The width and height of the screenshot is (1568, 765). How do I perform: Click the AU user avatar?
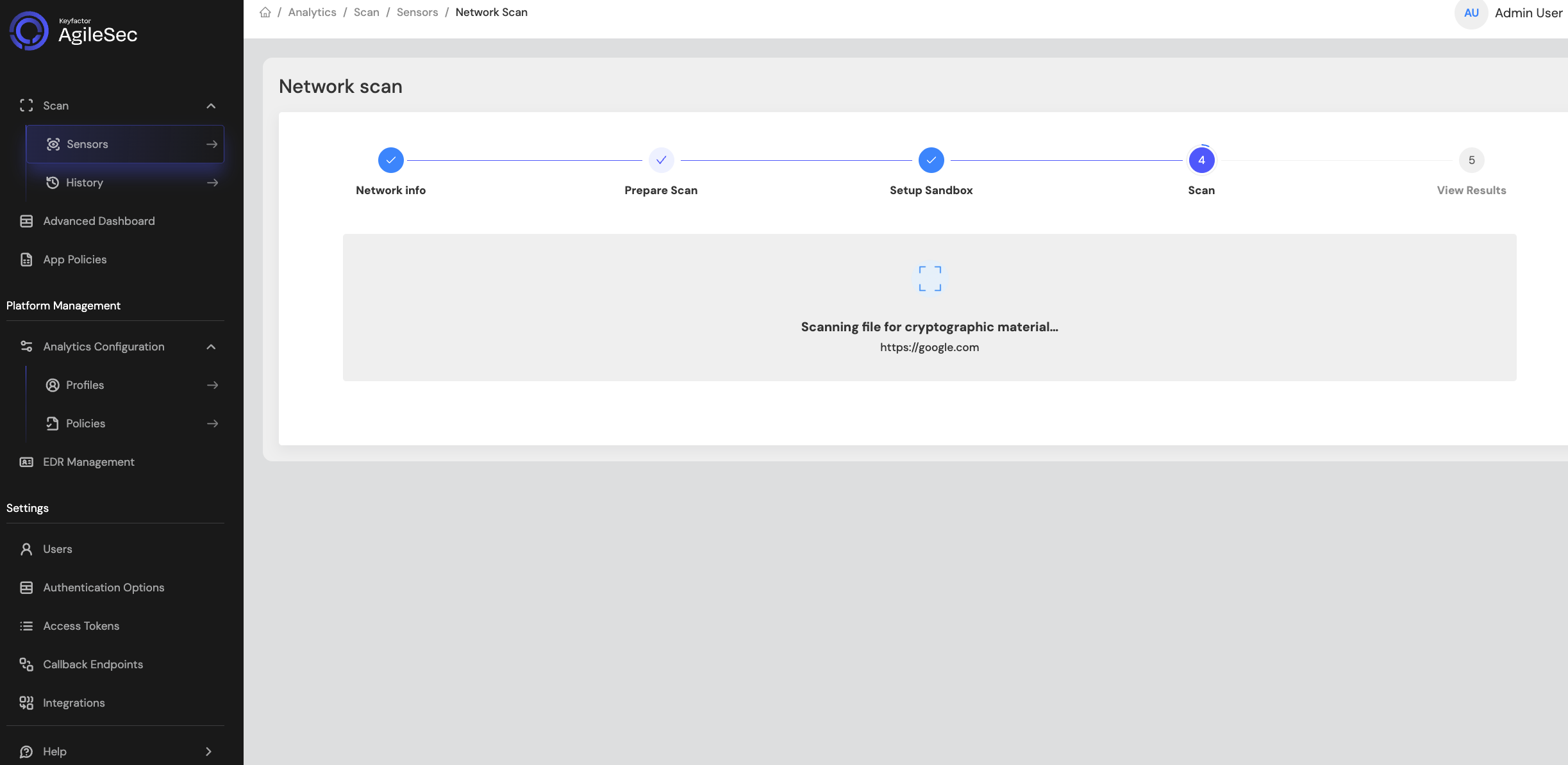tap(1471, 13)
